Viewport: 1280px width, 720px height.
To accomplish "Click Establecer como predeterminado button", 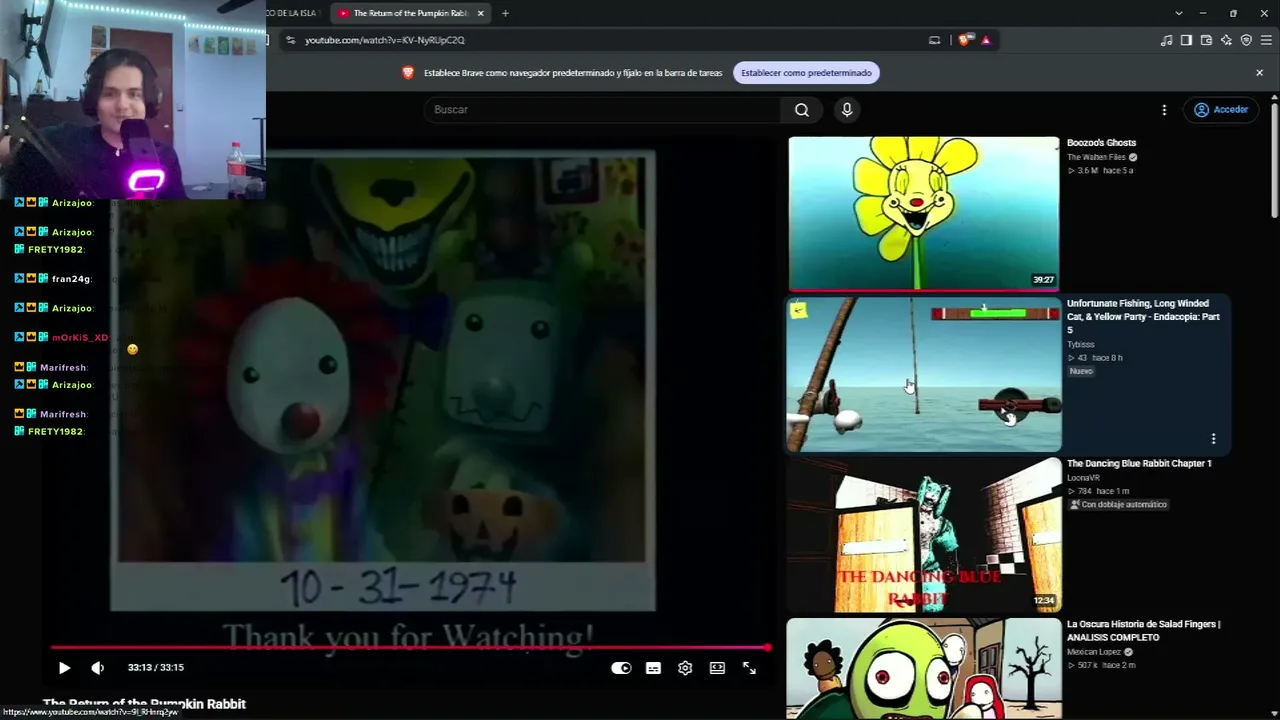I will click(x=806, y=73).
